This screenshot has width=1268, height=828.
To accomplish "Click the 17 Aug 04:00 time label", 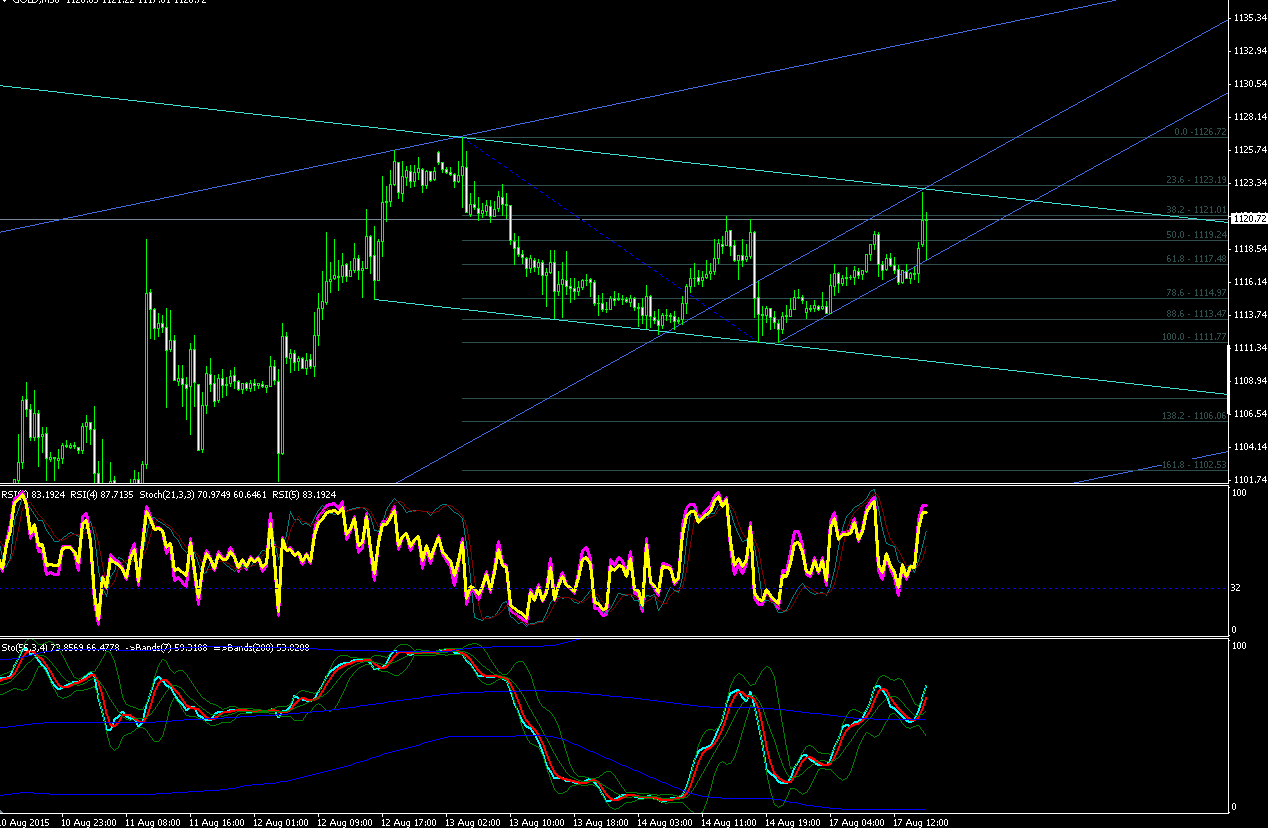I will tap(856, 822).
